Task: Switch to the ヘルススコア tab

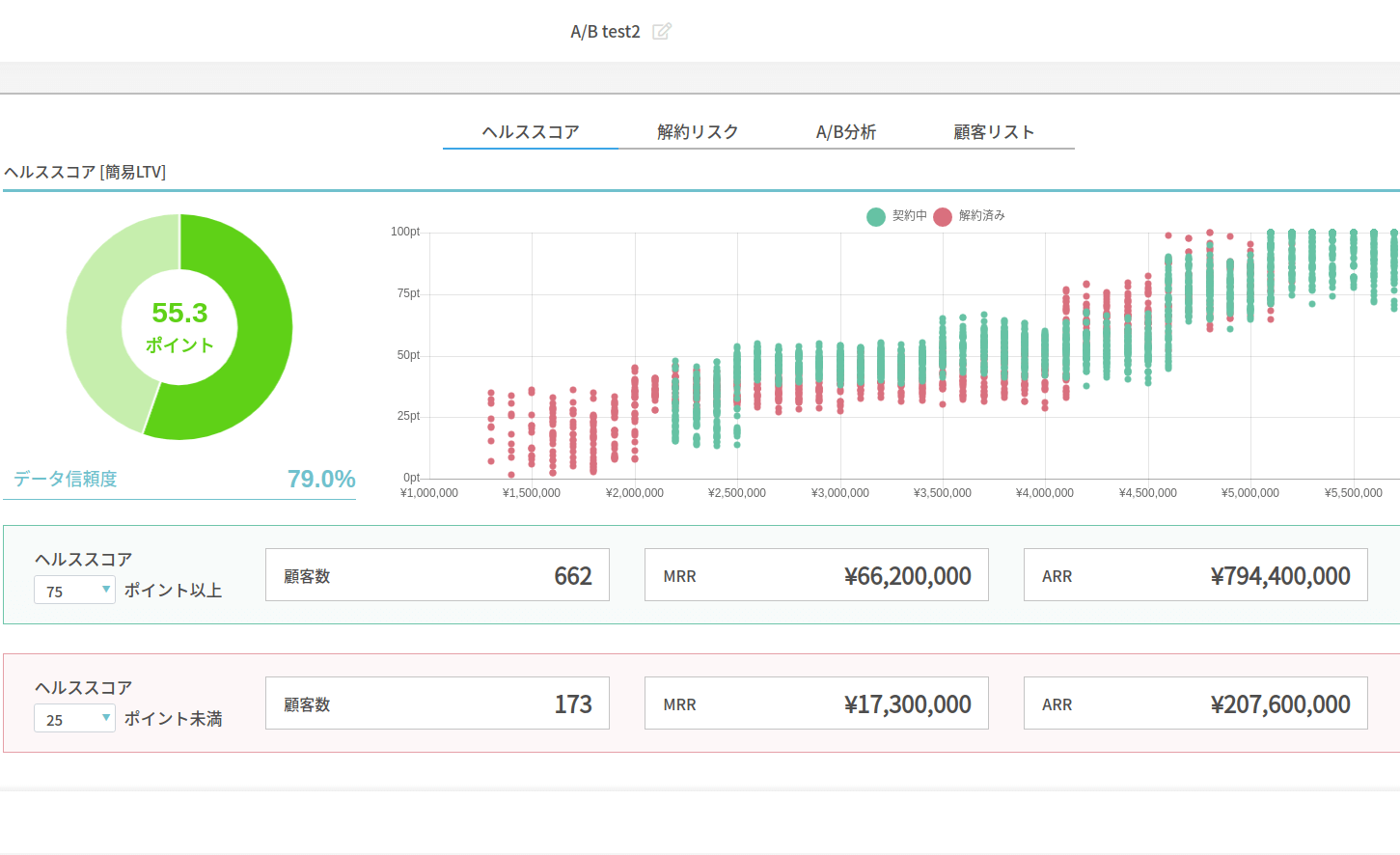Action: [x=531, y=132]
